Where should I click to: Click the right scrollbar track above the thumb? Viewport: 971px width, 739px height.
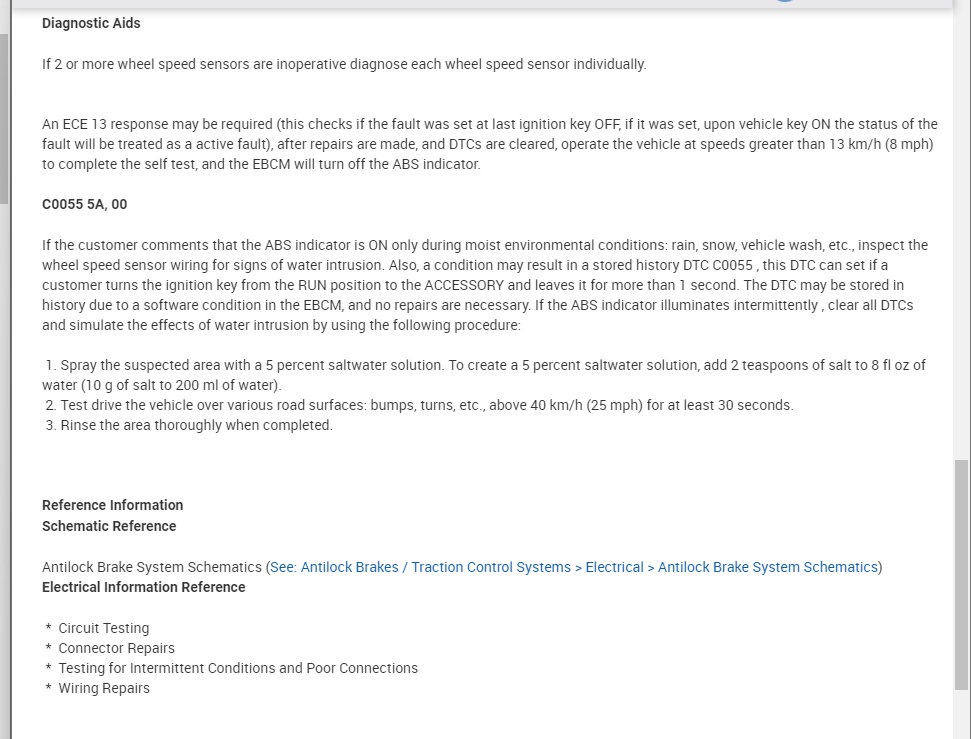click(x=961, y=250)
